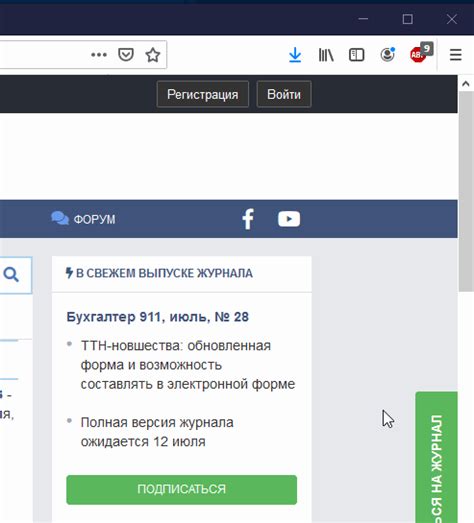This screenshot has width=474, height=523.
Task: Open Бухгалтер 911, июль, № 28 link
Action: pyautogui.click(x=157, y=317)
